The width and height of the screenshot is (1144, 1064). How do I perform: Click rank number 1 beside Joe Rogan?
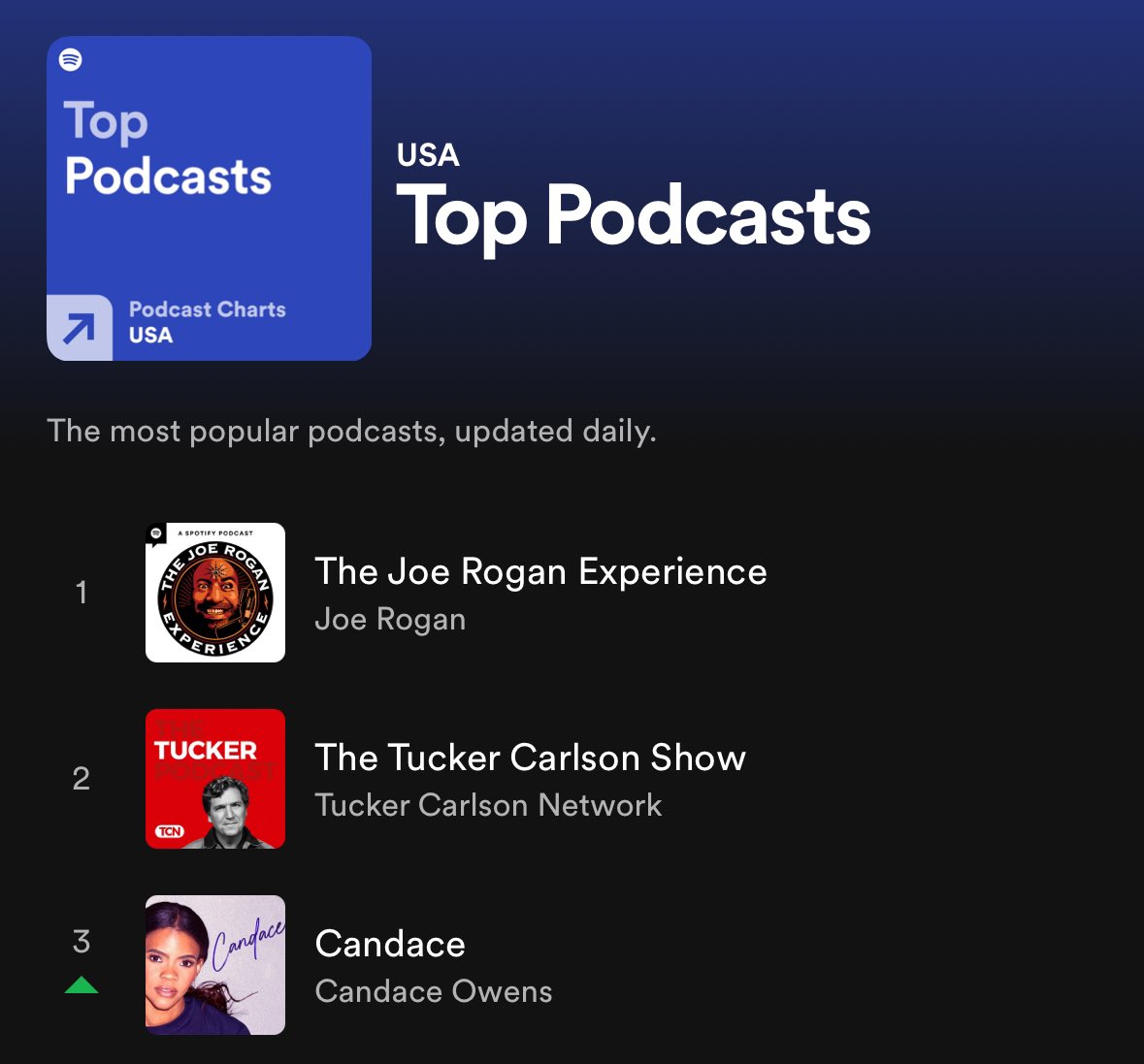pyautogui.click(x=82, y=592)
